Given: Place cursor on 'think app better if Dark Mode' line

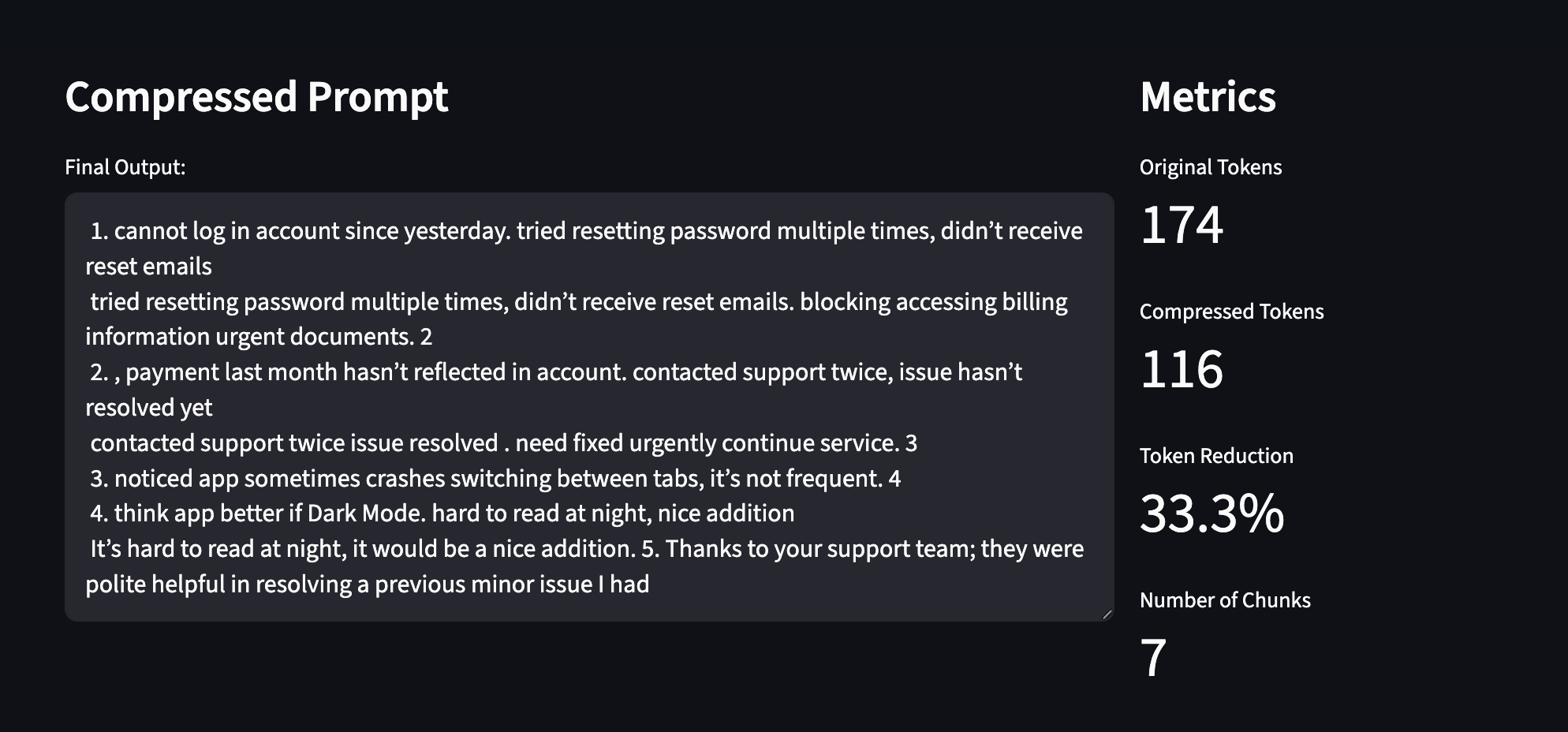Looking at the screenshot, I should click(442, 514).
